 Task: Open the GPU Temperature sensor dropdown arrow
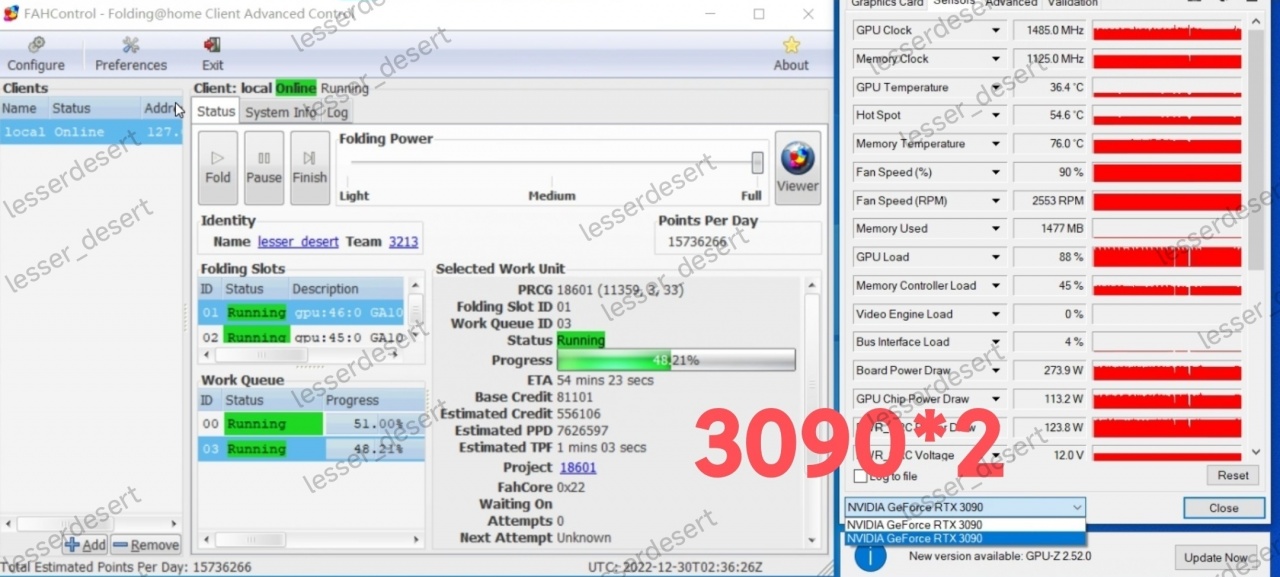click(x=996, y=88)
